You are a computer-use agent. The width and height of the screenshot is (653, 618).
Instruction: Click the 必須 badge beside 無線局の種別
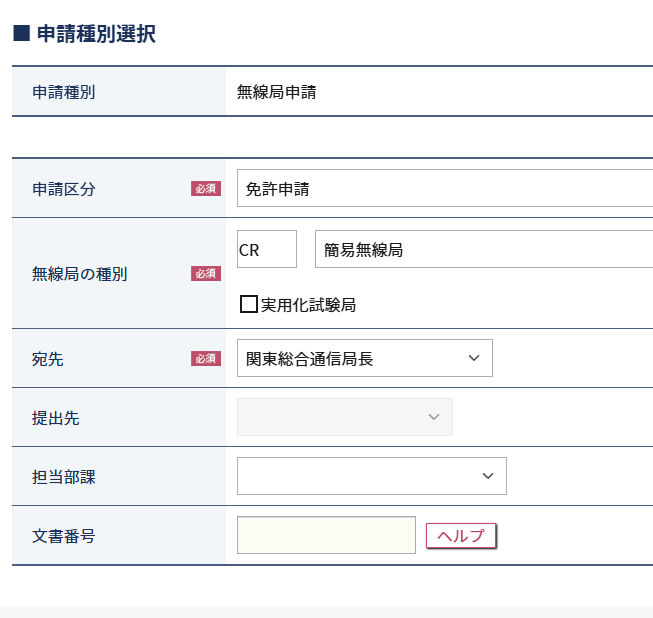[206, 273]
